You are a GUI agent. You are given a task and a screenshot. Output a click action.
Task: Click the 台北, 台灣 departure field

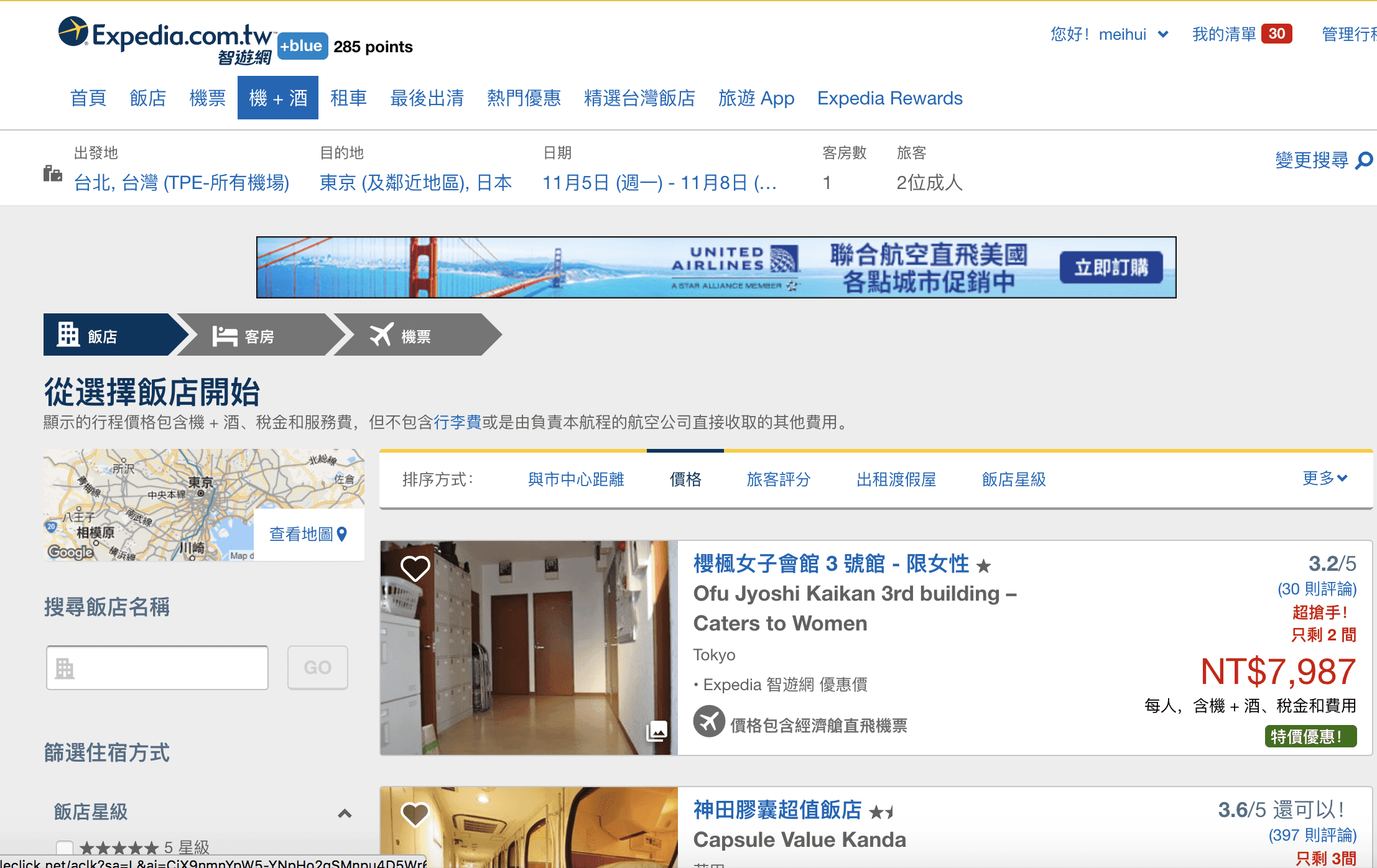click(x=182, y=183)
